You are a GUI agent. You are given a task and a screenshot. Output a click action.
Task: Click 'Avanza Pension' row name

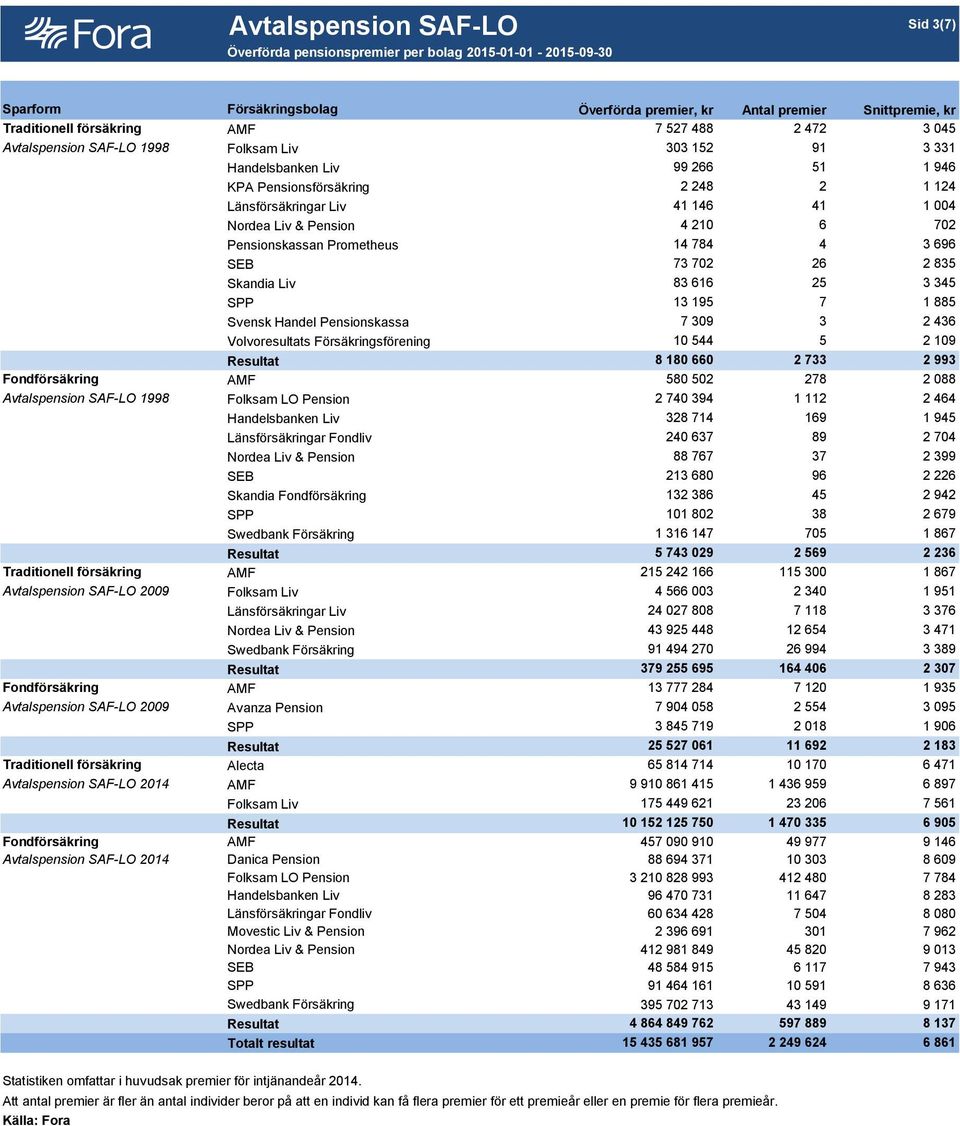click(x=275, y=708)
